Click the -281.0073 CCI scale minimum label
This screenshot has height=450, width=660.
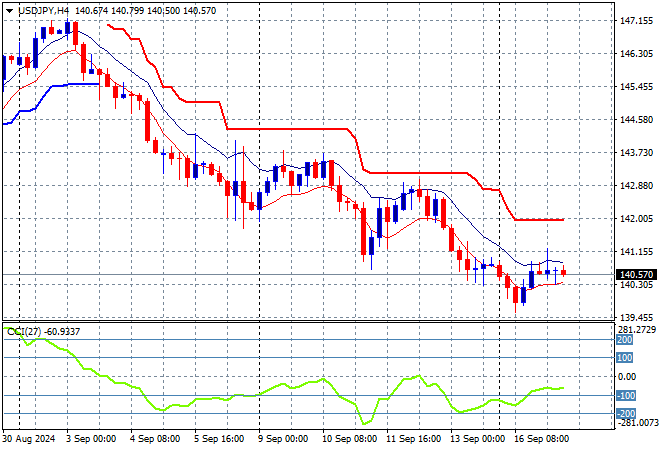click(637, 423)
